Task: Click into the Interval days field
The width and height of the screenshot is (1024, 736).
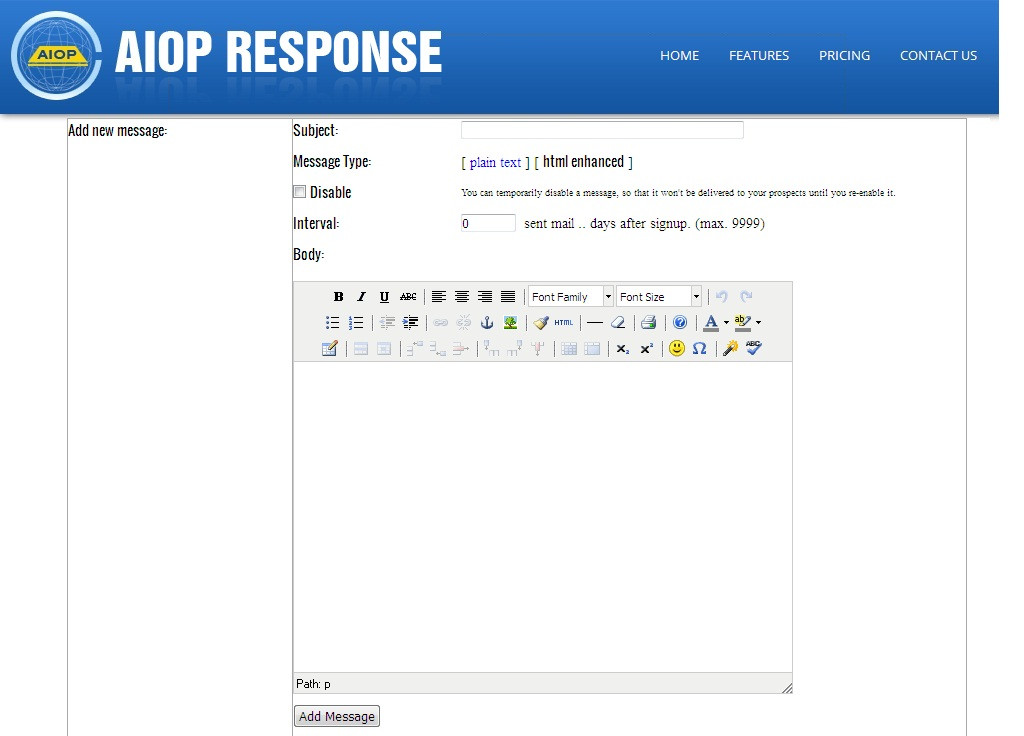Action: pyautogui.click(x=488, y=223)
